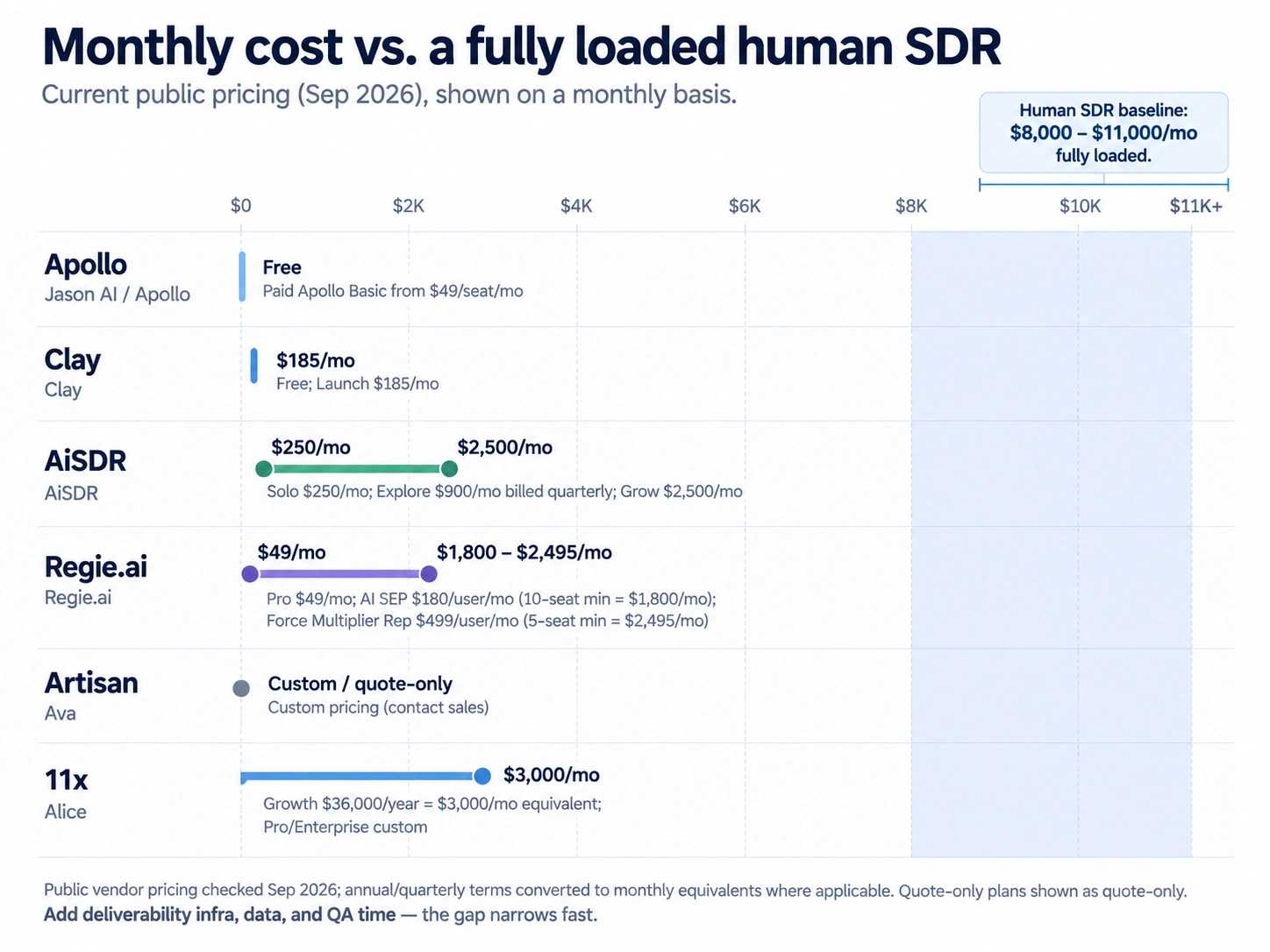The height and width of the screenshot is (952, 1270).
Task: Click 'Custom pricing (contact sales)' note
Action: pyautogui.click(x=378, y=707)
